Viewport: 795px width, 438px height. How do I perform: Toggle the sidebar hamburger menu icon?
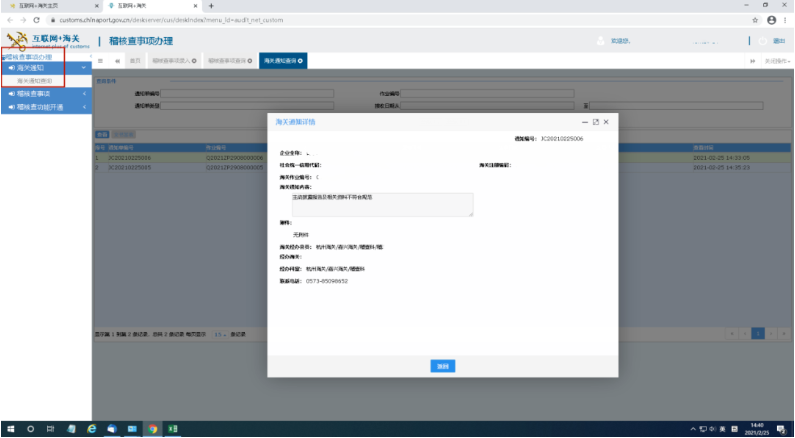coord(100,61)
